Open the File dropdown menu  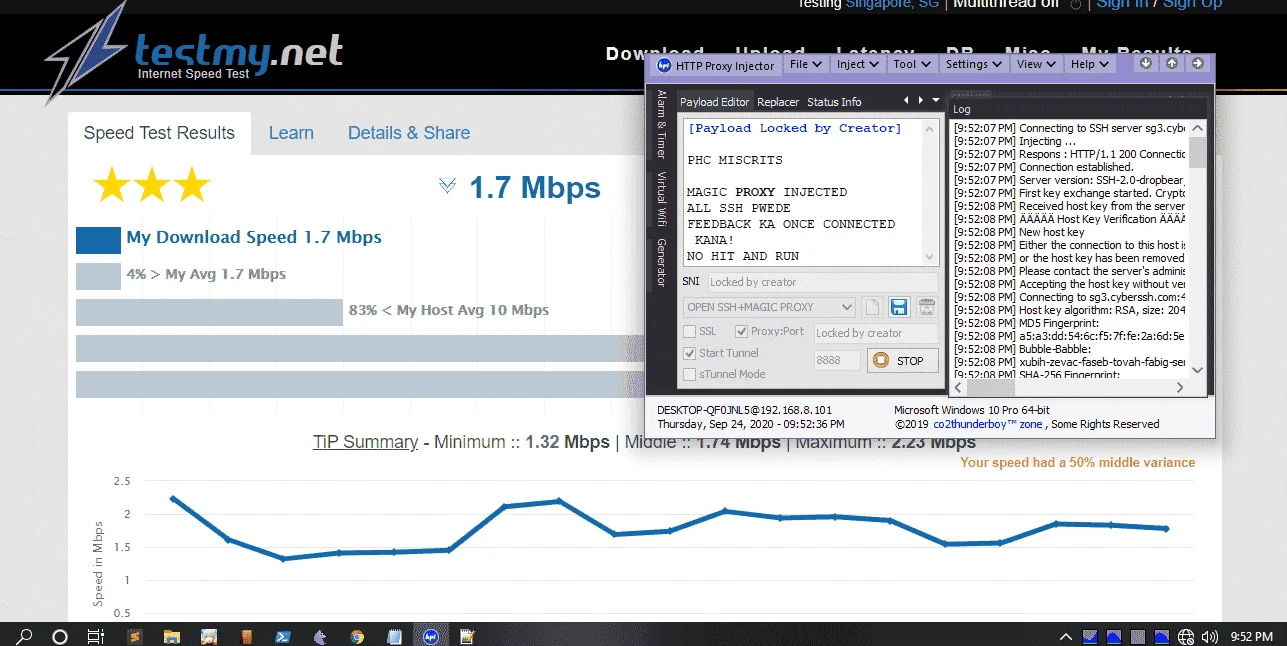tap(806, 64)
